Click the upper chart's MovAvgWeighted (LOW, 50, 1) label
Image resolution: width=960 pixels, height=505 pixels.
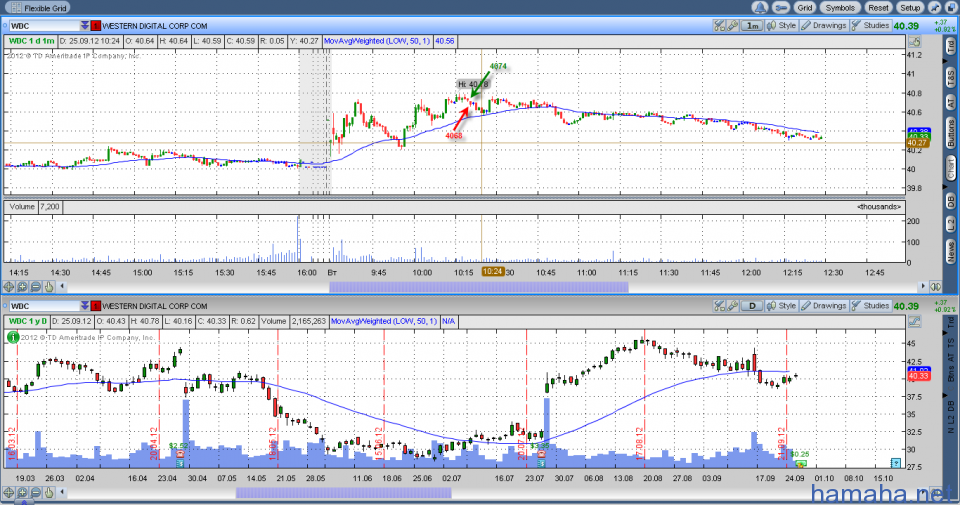tap(377, 41)
